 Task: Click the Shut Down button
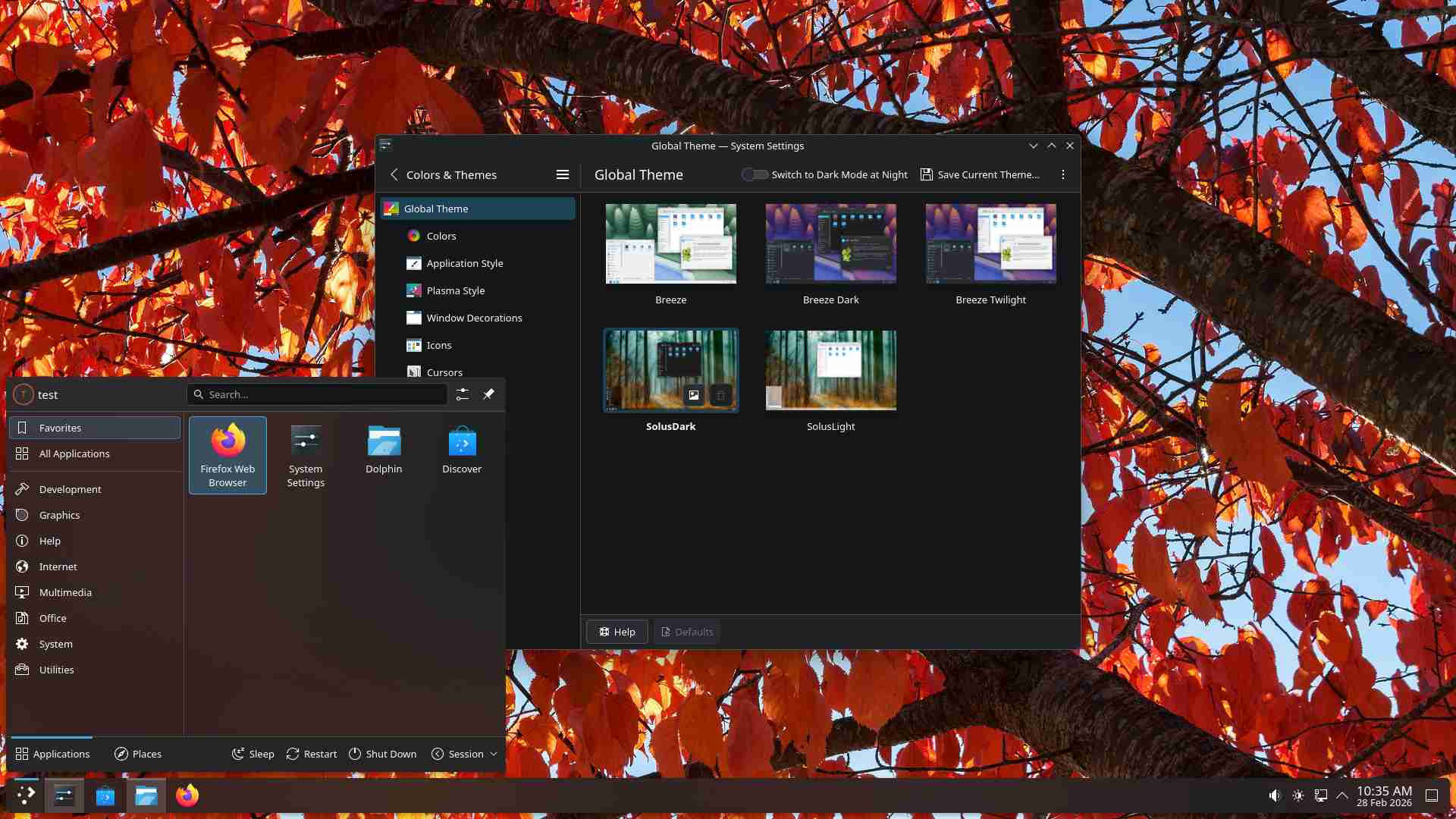(x=383, y=754)
